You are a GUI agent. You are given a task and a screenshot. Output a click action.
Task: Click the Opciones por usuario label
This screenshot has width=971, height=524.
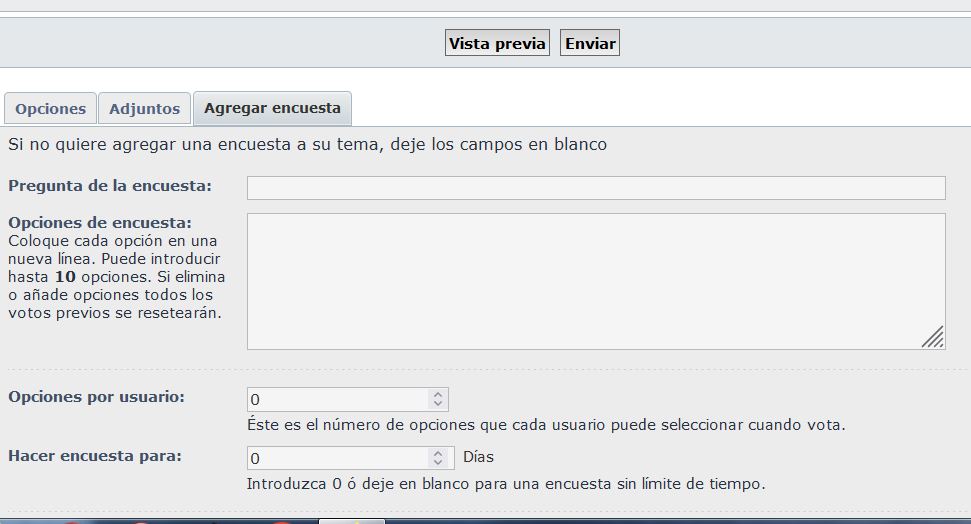click(x=96, y=397)
